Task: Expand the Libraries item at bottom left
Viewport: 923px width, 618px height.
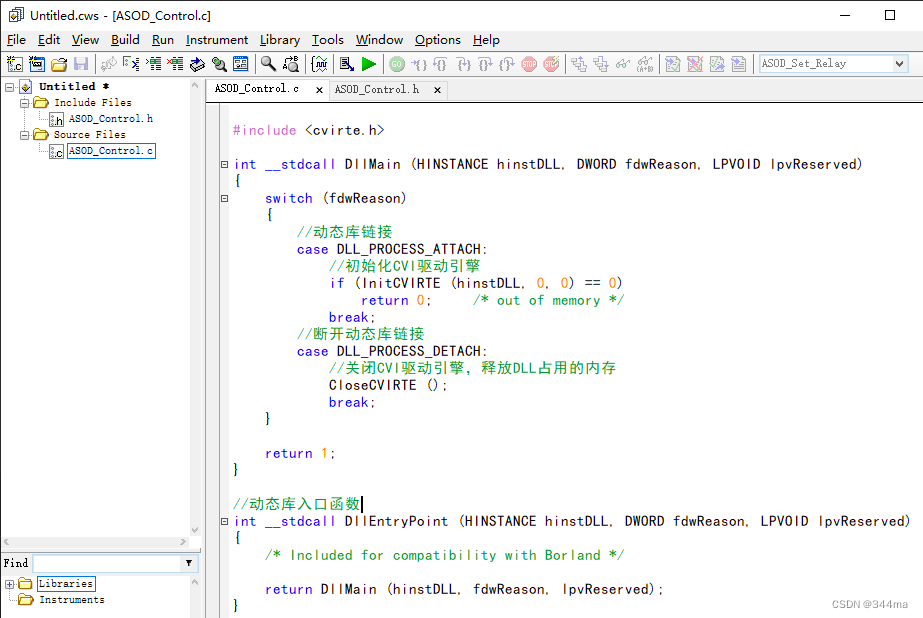Action: coord(8,583)
